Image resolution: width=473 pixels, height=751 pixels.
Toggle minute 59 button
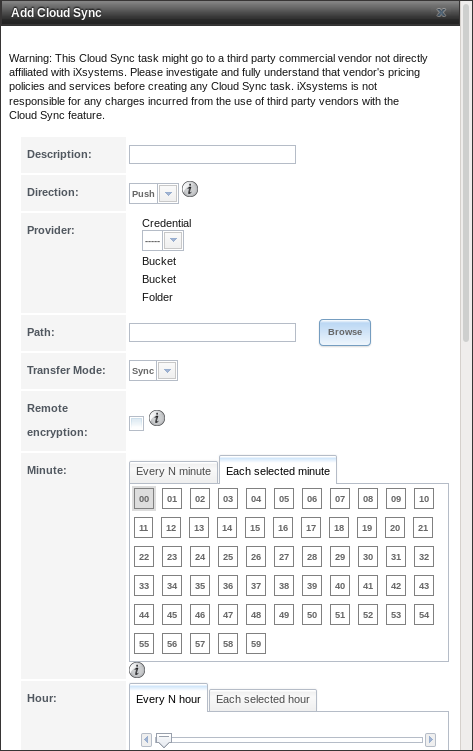(x=256, y=644)
